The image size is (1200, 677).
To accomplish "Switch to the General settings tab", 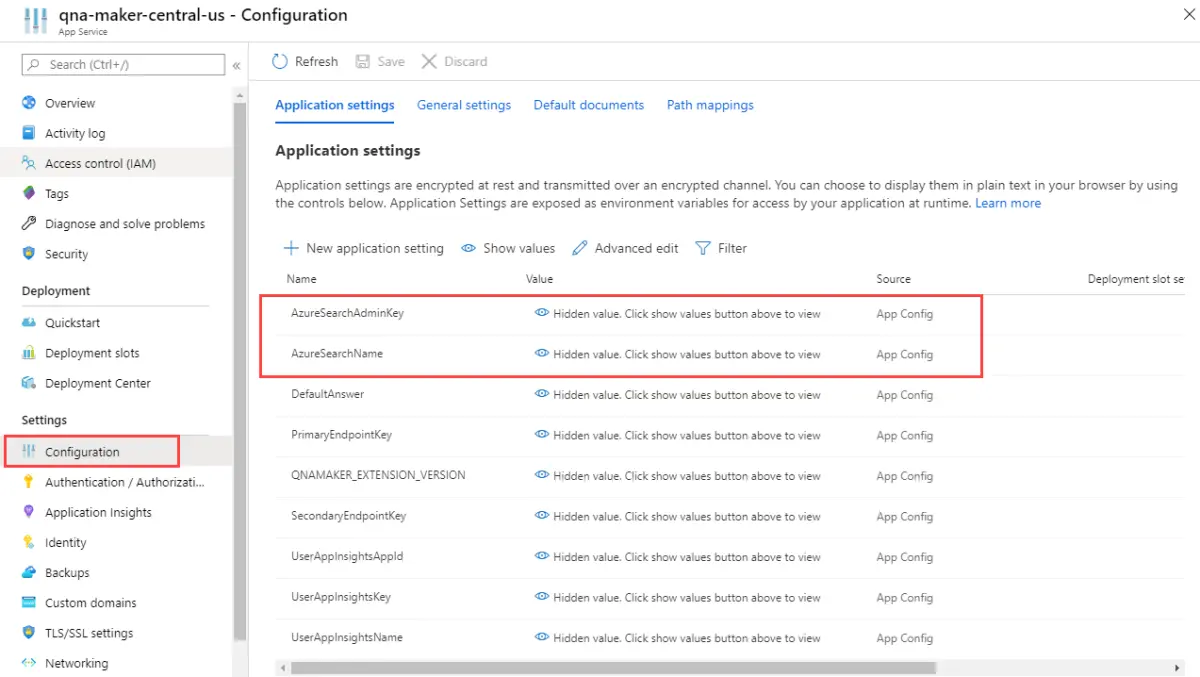I will click(x=464, y=105).
